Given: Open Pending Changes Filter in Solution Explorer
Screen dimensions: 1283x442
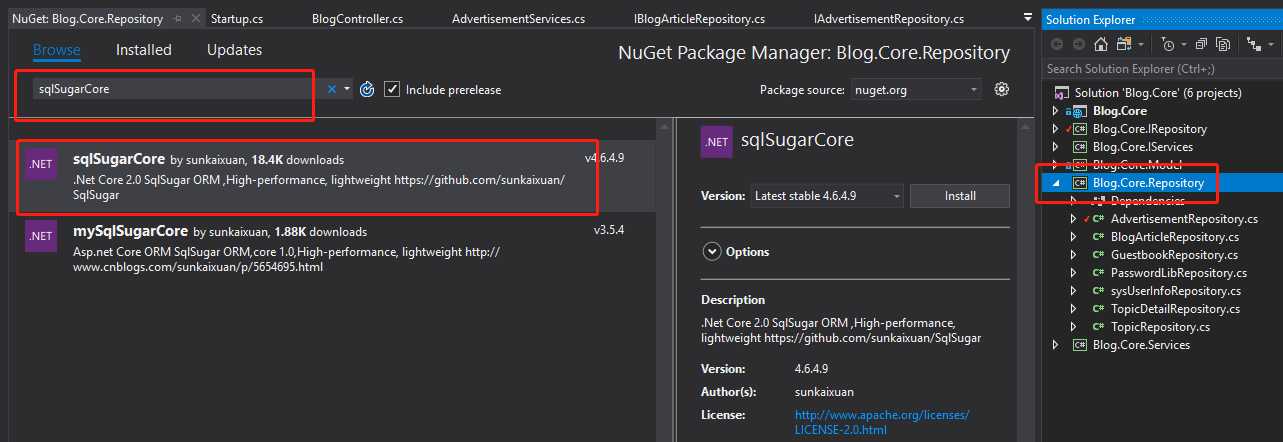Looking at the screenshot, I should coord(1169,44).
